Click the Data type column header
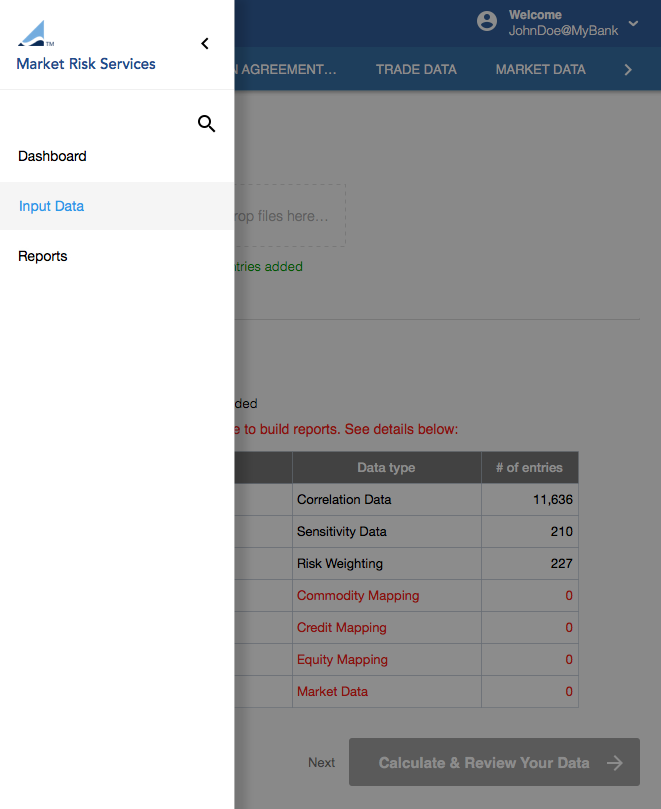This screenshot has height=809, width=661. 386,468
